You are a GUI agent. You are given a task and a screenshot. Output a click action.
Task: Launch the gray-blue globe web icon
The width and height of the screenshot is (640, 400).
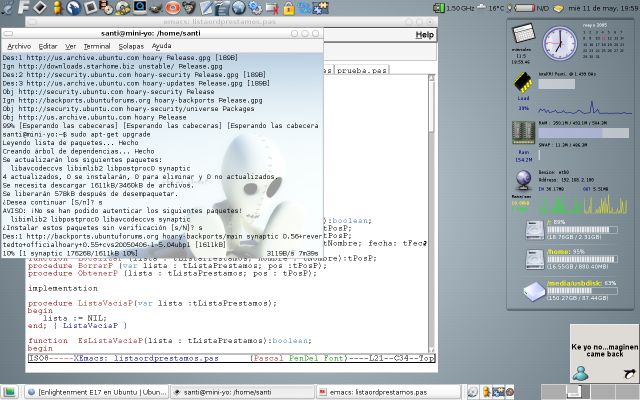[239, 7]
